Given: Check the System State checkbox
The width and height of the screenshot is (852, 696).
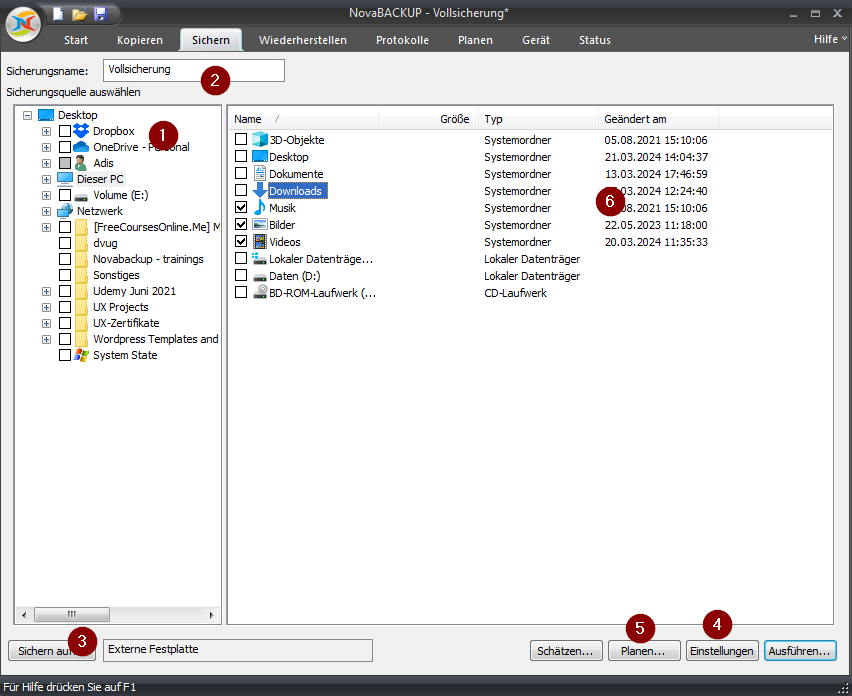Looking at the screenshot, I should 65,355.
